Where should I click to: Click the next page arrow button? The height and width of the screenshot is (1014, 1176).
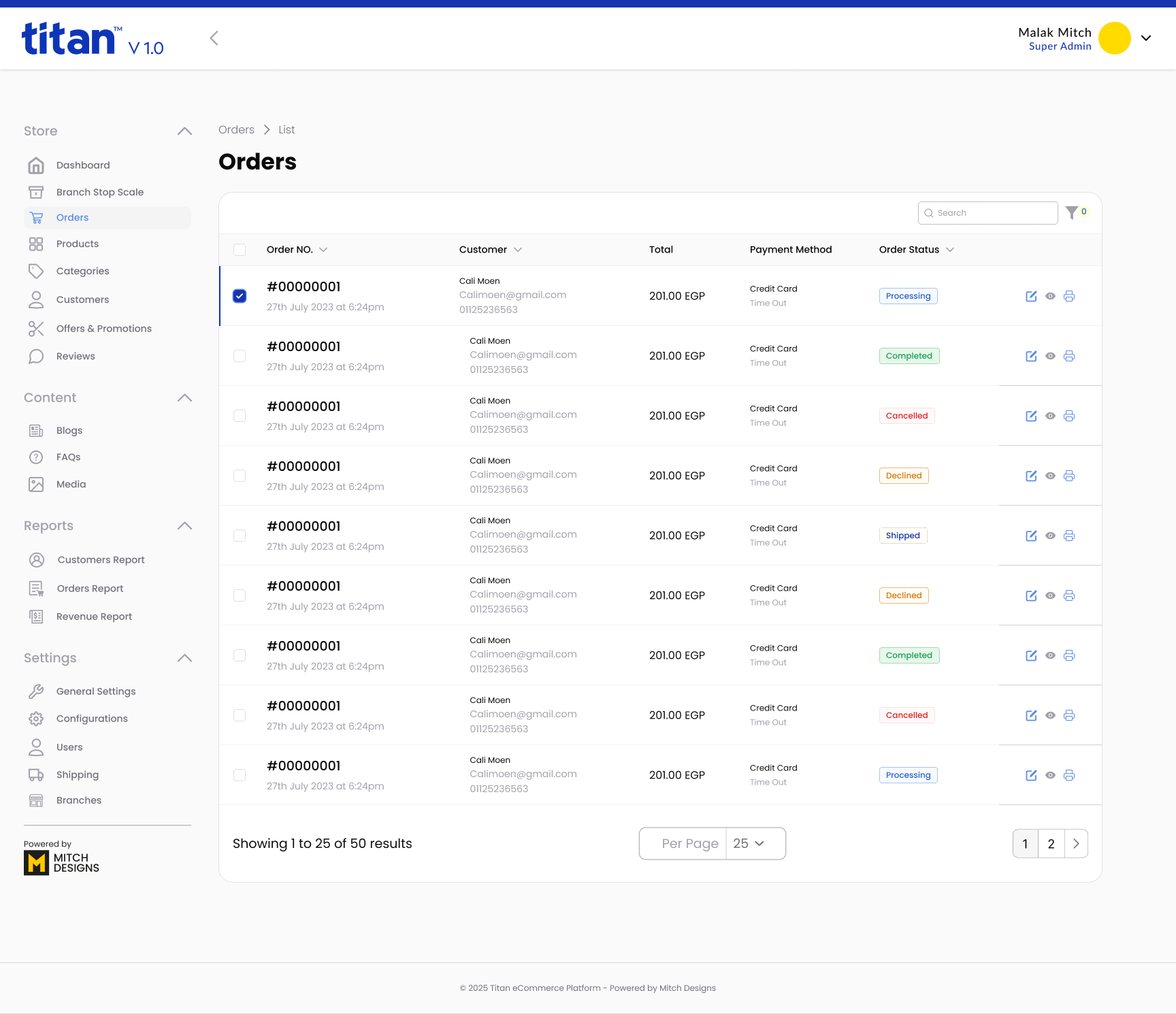point(1076,844)
